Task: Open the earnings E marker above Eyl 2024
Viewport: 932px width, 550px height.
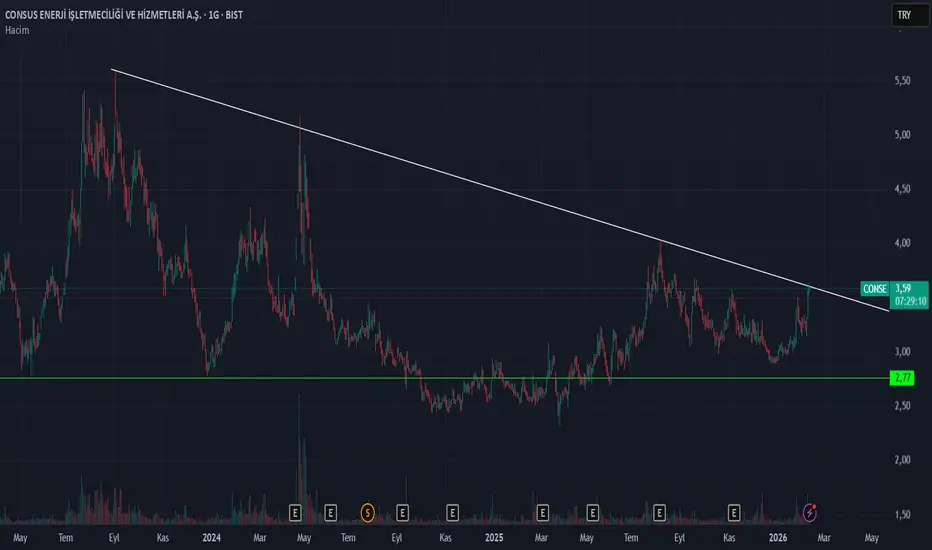Action: point(402,513)
